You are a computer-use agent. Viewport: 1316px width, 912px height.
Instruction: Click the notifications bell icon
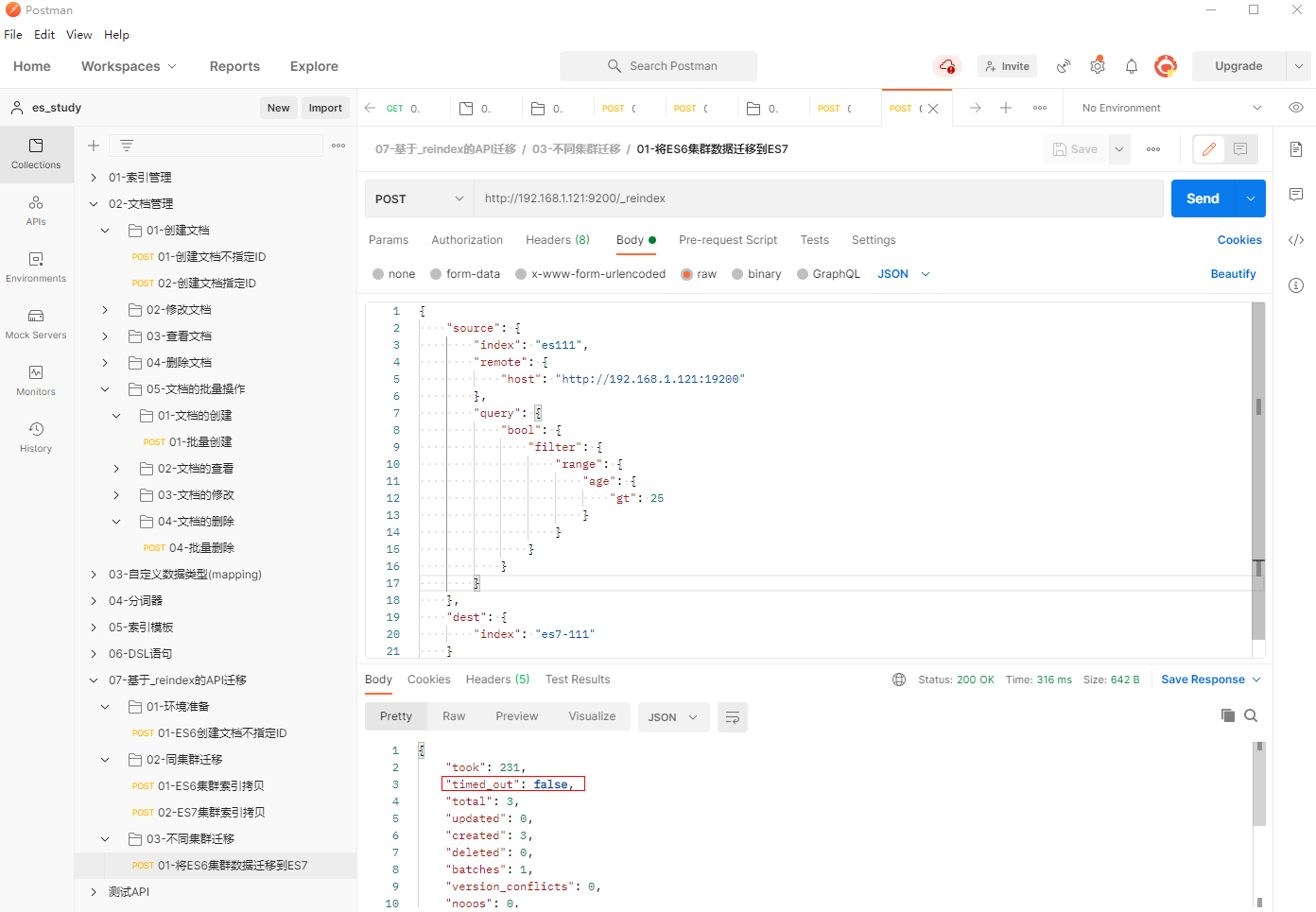(1131, 66)
